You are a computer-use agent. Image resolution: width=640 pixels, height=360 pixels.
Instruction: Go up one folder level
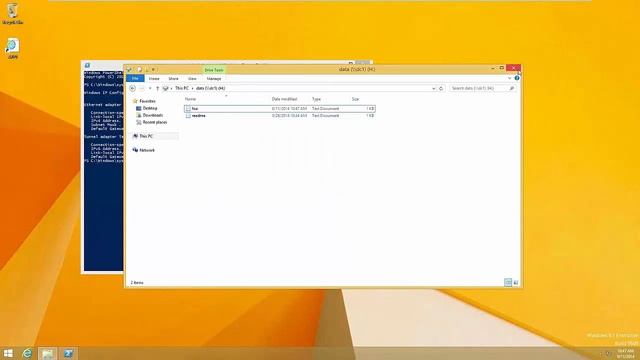click(157, 88)
